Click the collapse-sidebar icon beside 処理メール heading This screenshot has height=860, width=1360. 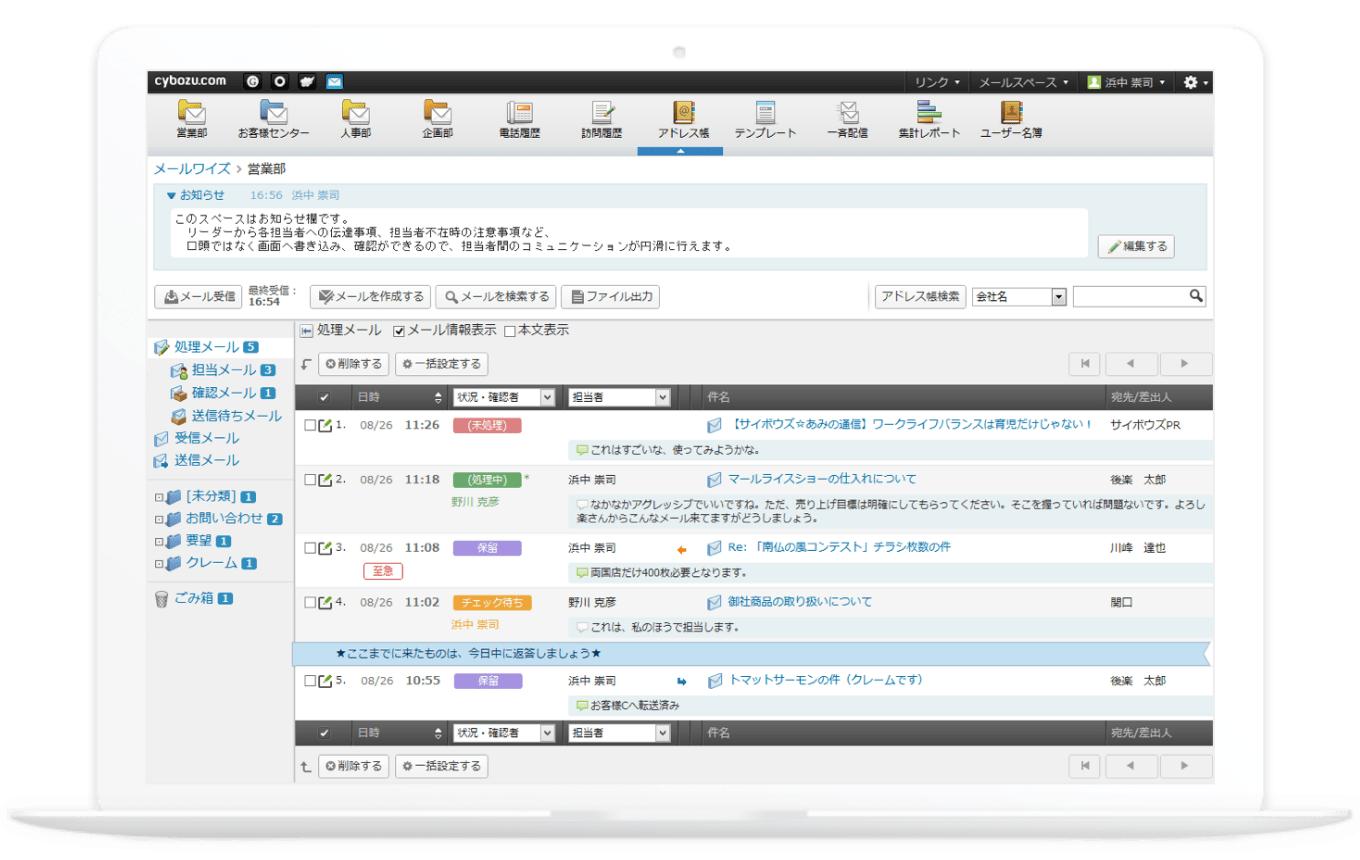(306, 331)
